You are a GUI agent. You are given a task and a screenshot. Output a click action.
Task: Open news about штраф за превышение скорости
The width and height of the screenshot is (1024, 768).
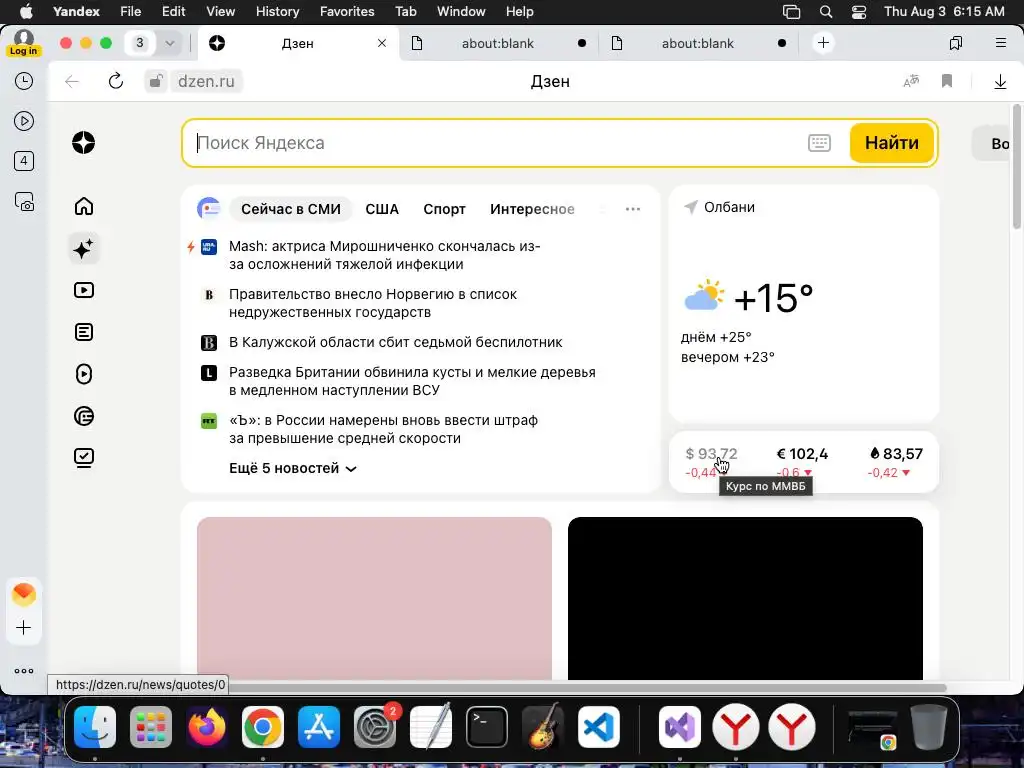(383, 429)
